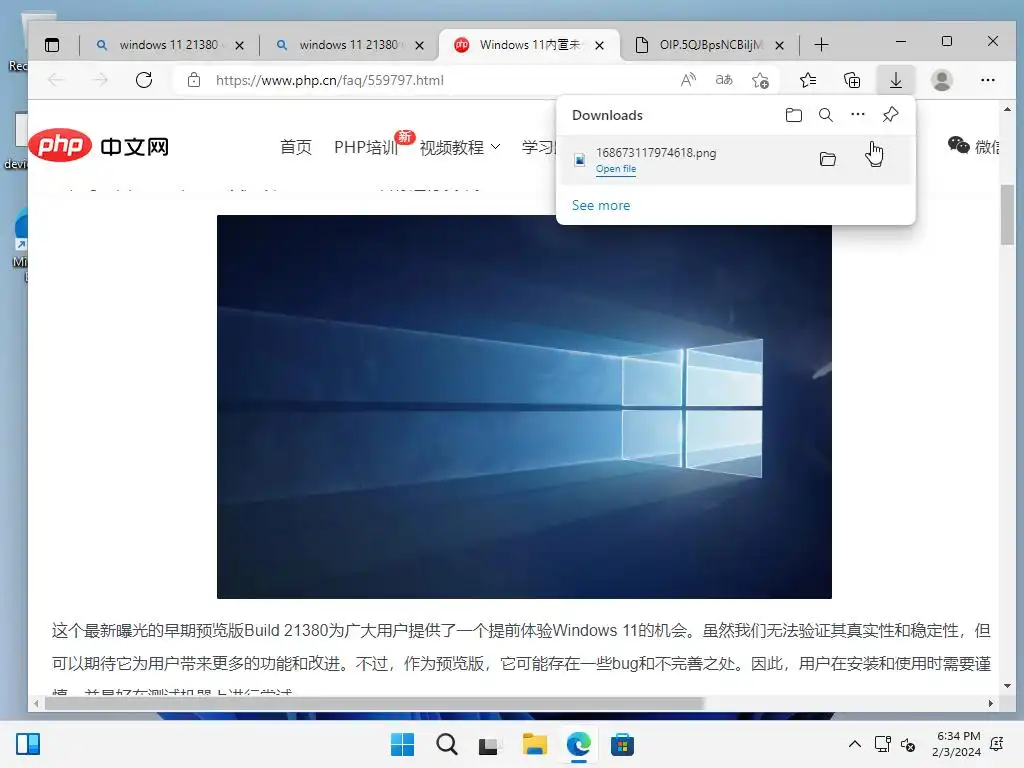
Task: Open Task View on taskbar
Action: coord(490,744)
